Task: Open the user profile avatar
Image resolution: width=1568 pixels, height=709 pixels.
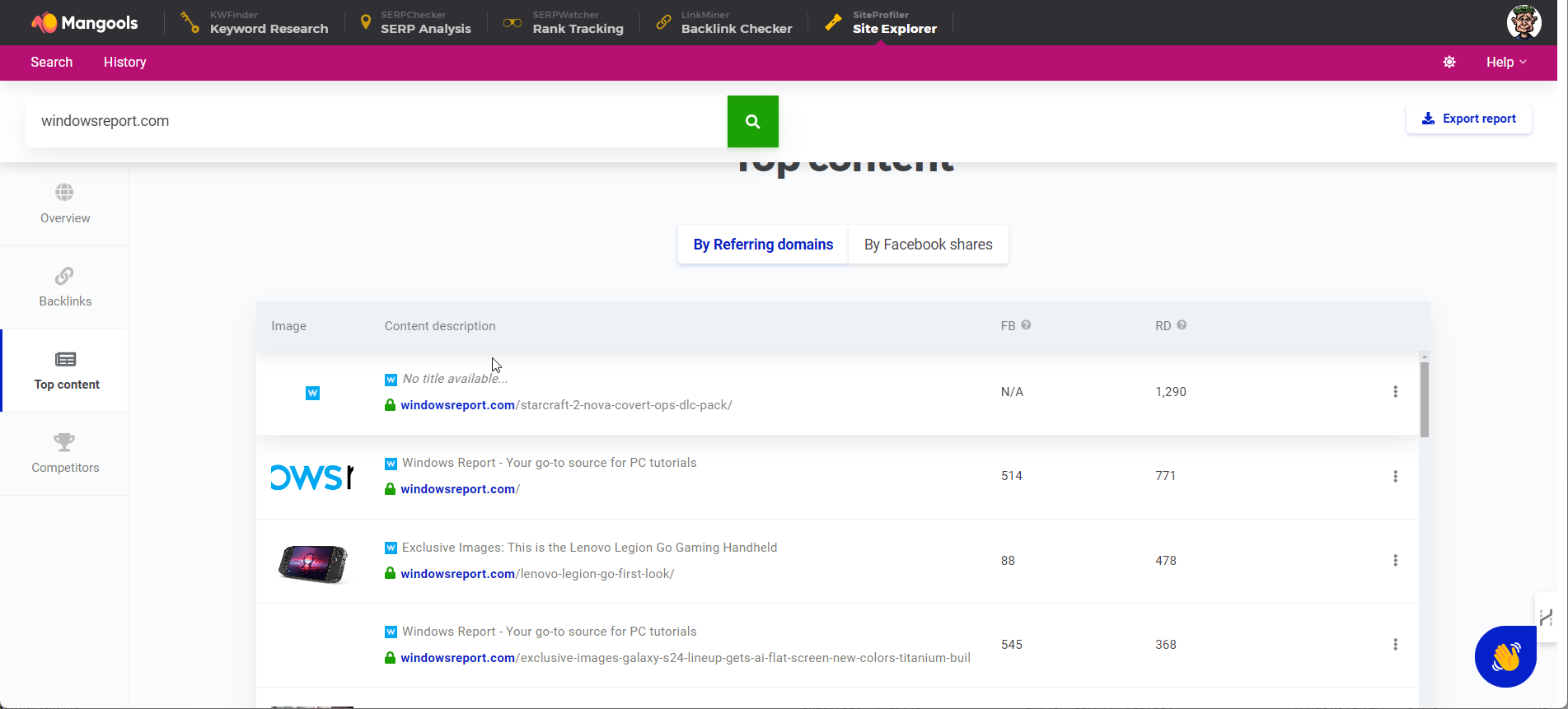Action: coord(1524,22)
